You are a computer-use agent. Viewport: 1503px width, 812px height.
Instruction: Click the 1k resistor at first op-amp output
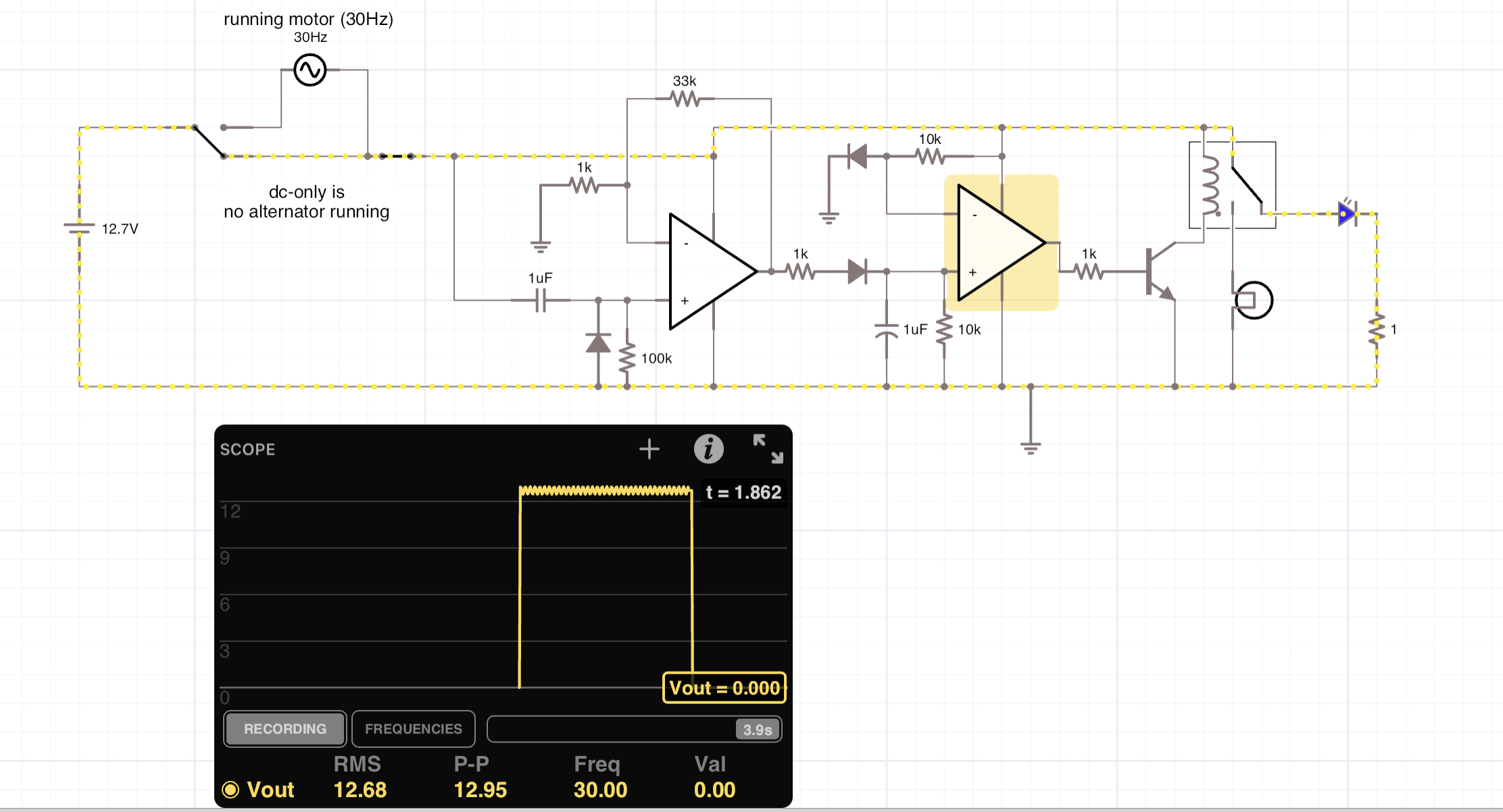(800, 271)
